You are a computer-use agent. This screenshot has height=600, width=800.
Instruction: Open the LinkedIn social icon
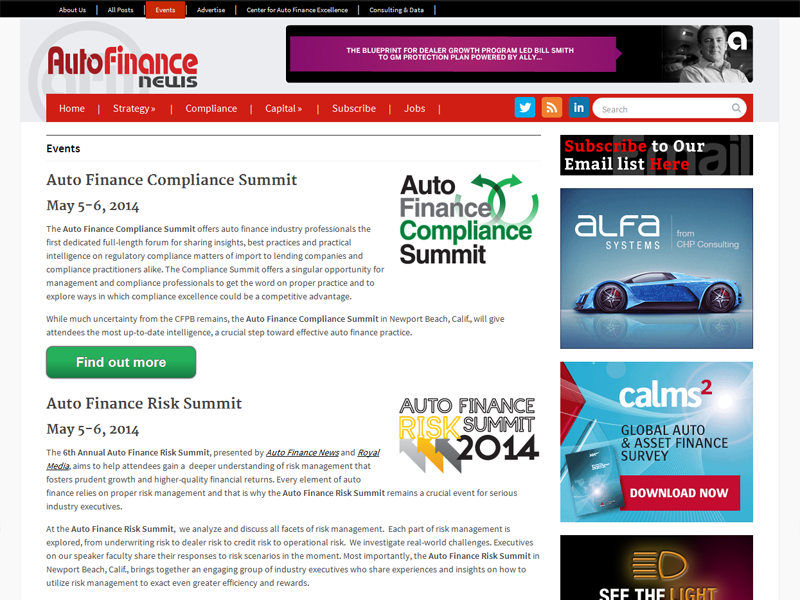(579, 108)
